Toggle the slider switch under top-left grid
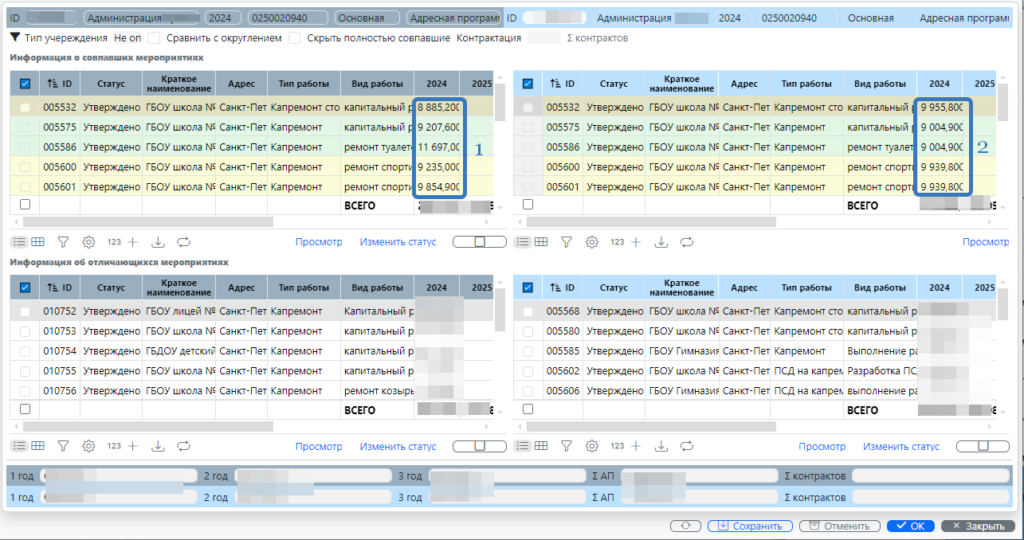This screenshot has height=540, width=1024. (x=479, y=242)
